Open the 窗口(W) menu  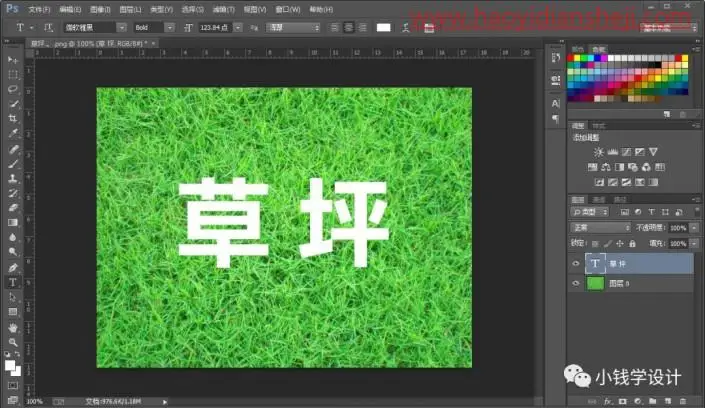(287, 9)
